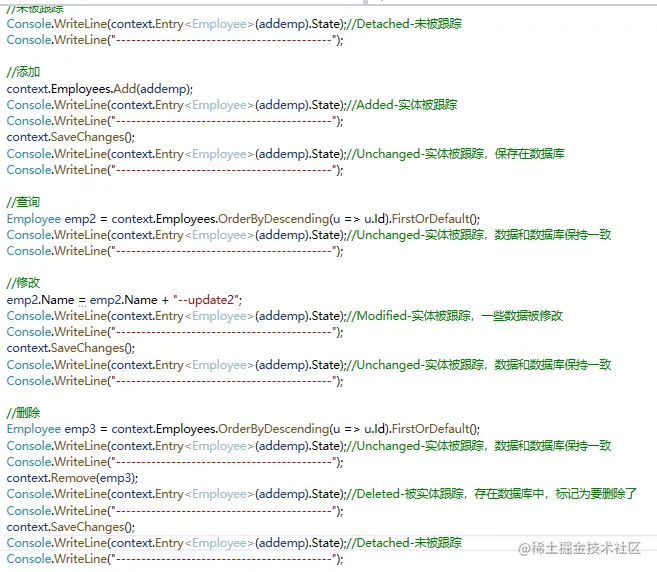Click SaveChanges call right after context.Remove(emp3) block
This screenshot has width=657, height=572.
coord(71,527)
